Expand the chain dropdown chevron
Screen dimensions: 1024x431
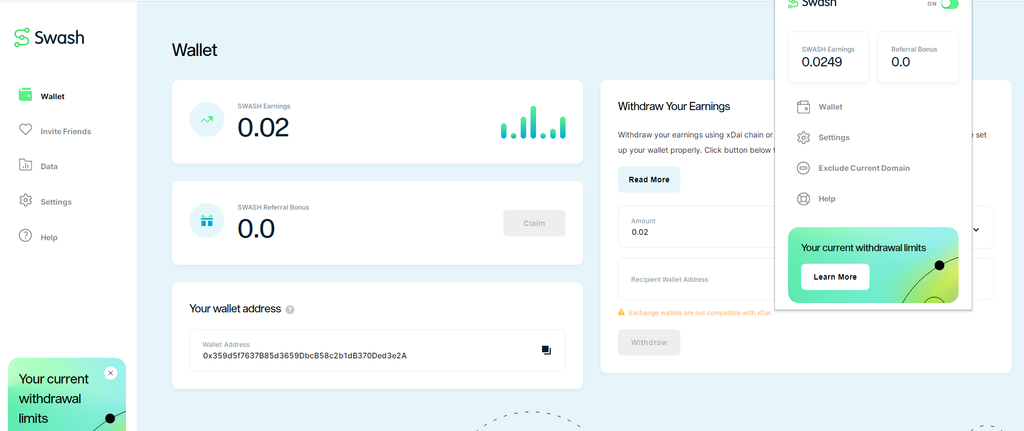tap(976, 230)
